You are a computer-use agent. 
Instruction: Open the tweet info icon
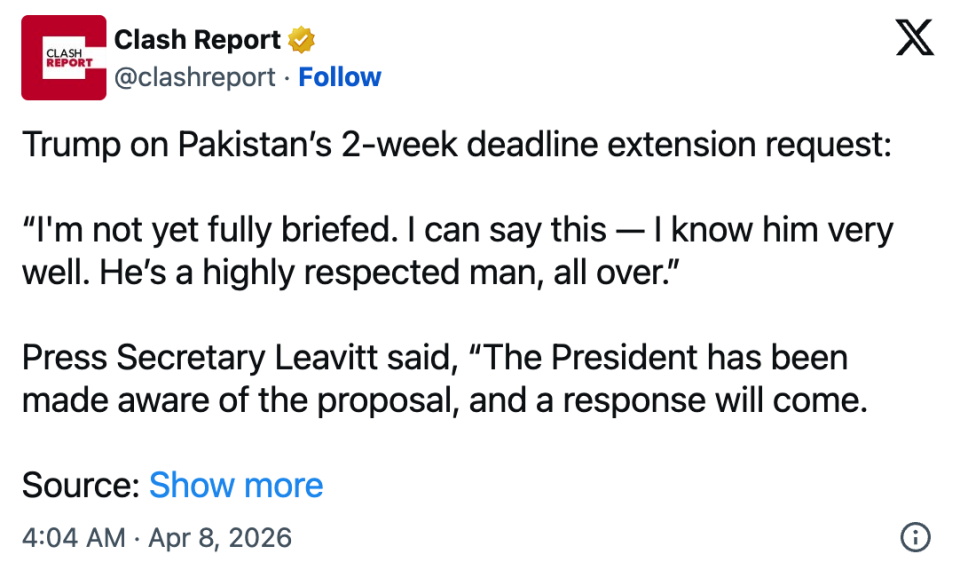coord(915,538)
